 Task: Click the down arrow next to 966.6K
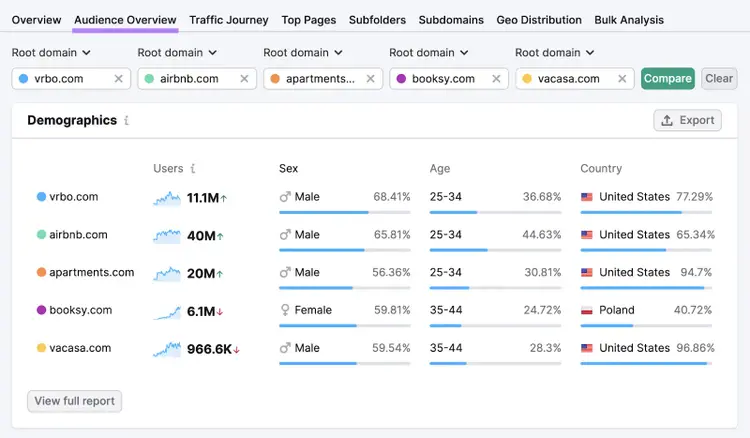click(x=236, y=350)
